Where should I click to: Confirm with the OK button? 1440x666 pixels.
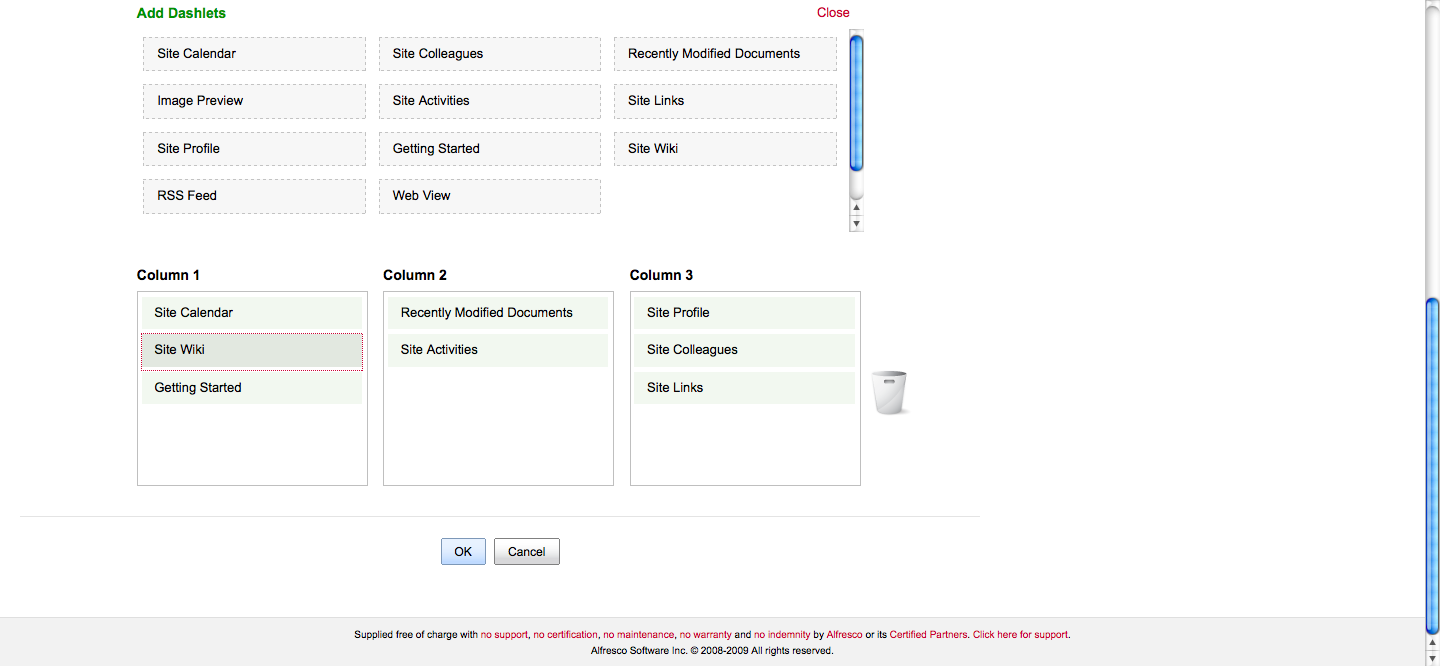463,552
